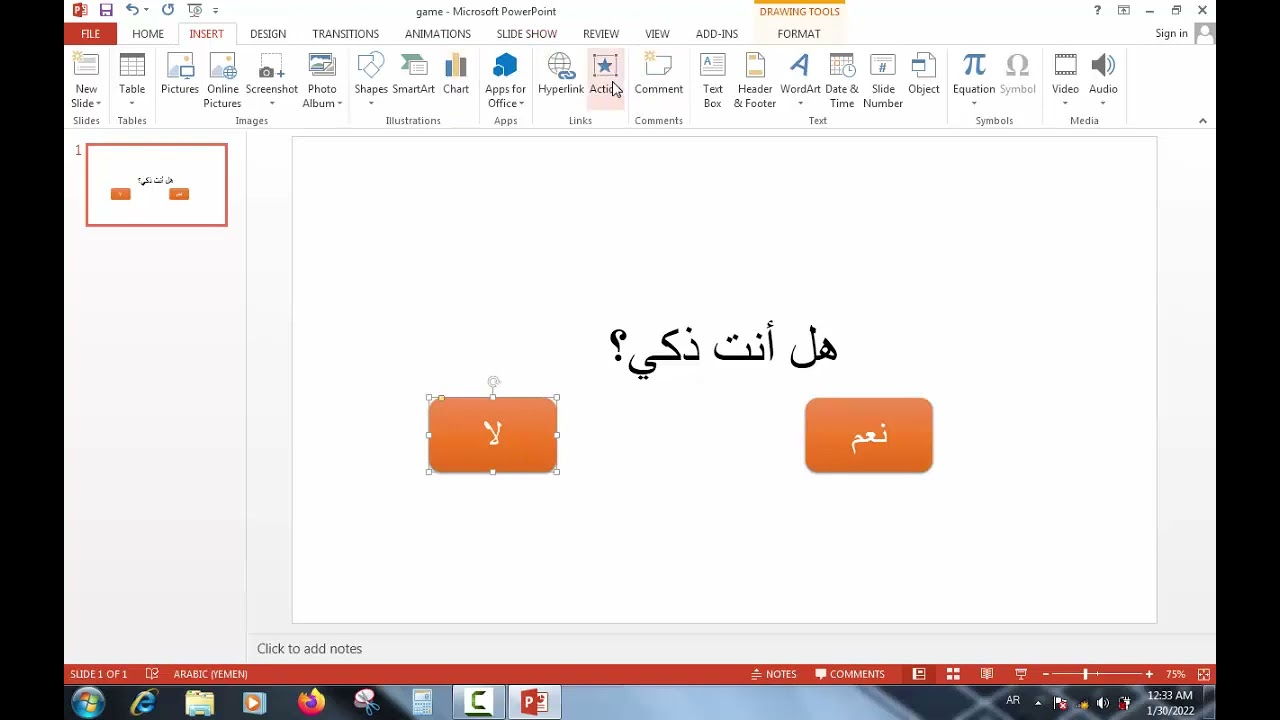
Task: Repeat the last action
Action: click(167, 10)
